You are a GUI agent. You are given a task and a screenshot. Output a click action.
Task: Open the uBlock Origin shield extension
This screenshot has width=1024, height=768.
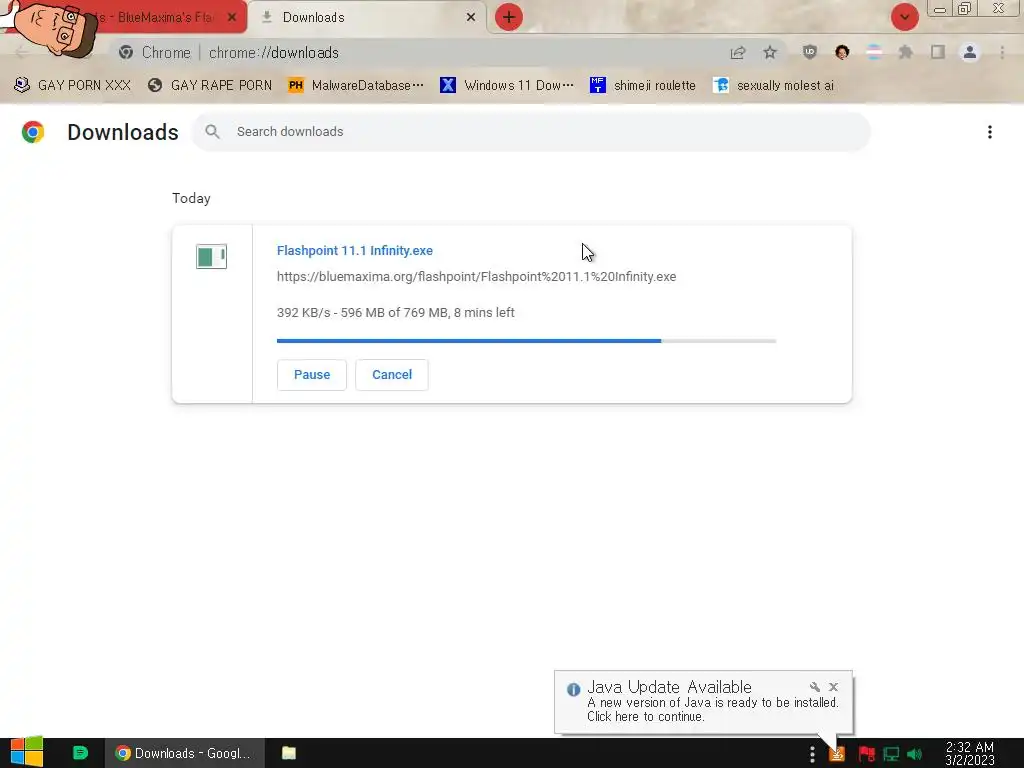coord(810,52)
